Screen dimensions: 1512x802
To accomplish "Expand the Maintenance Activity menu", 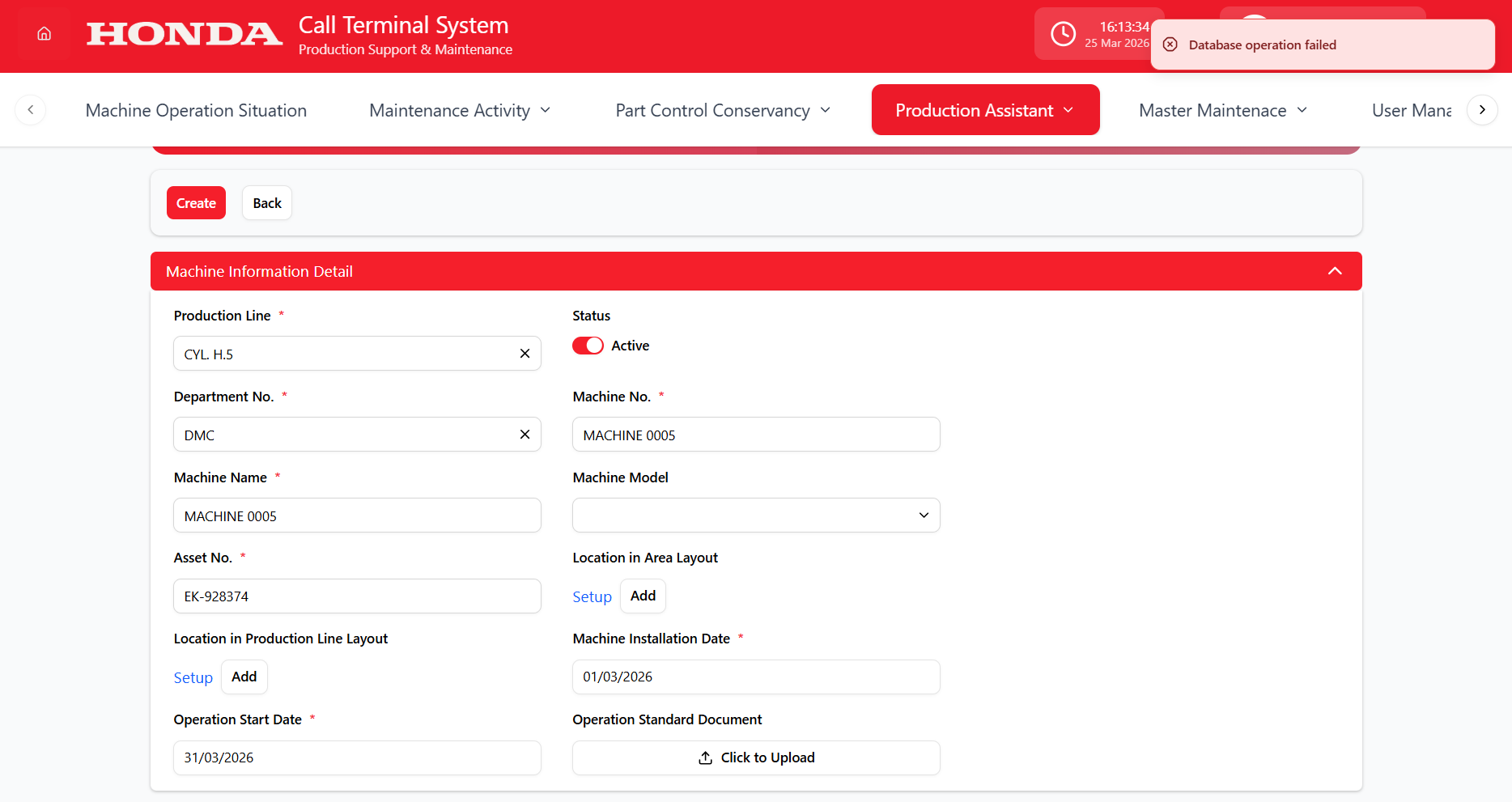I will pyautogui.click(x=460, y=110).
